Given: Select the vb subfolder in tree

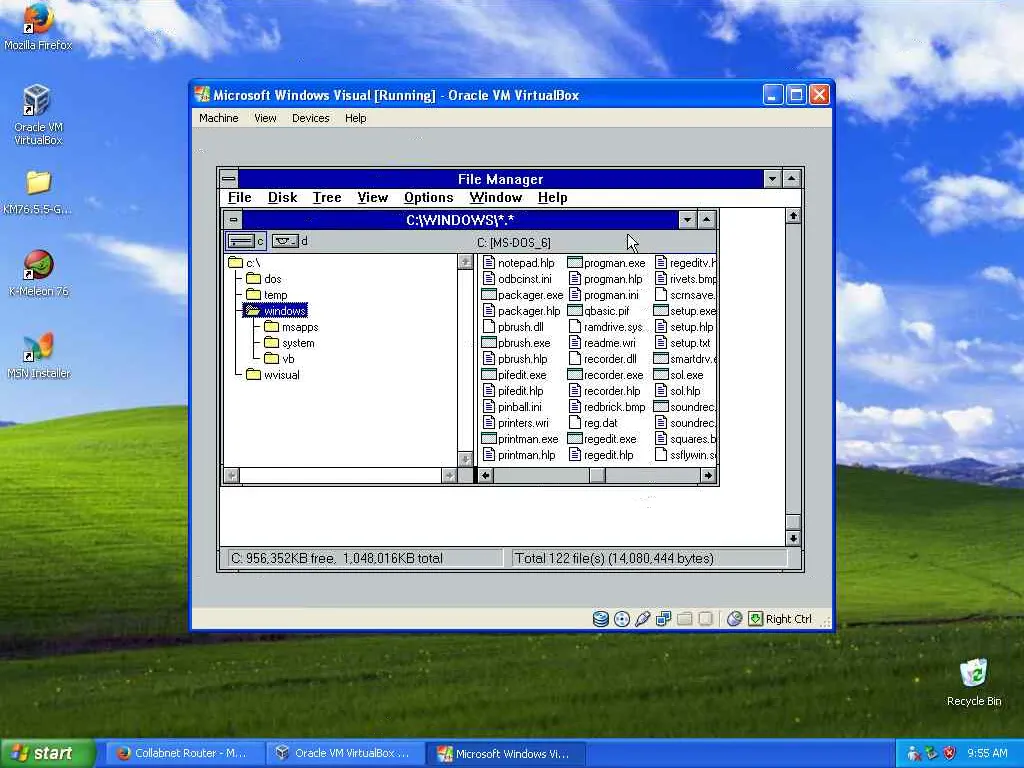Looking at the screenshot, I should [x=280, y=359].
